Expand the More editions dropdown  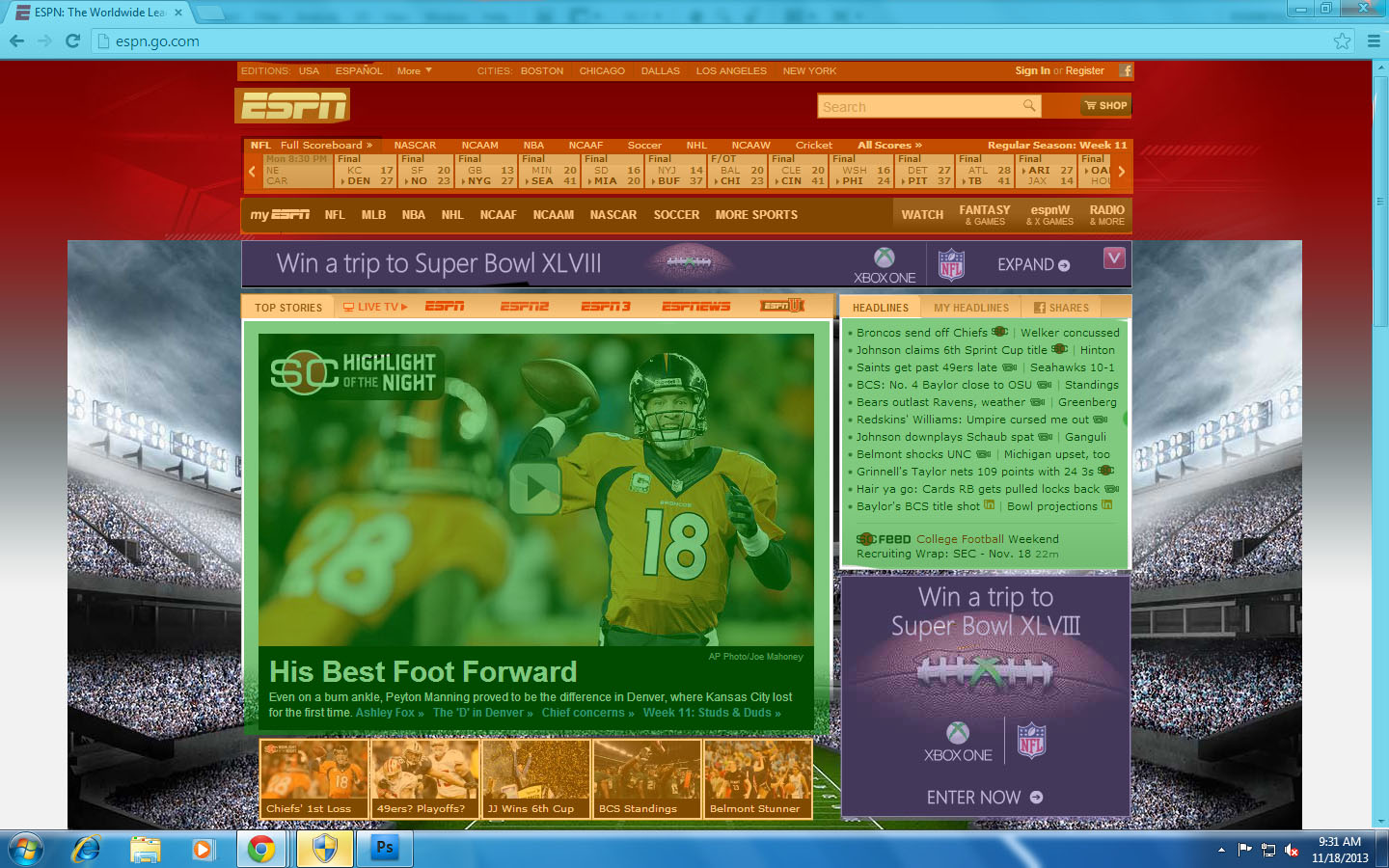click(x=414, y=71)
